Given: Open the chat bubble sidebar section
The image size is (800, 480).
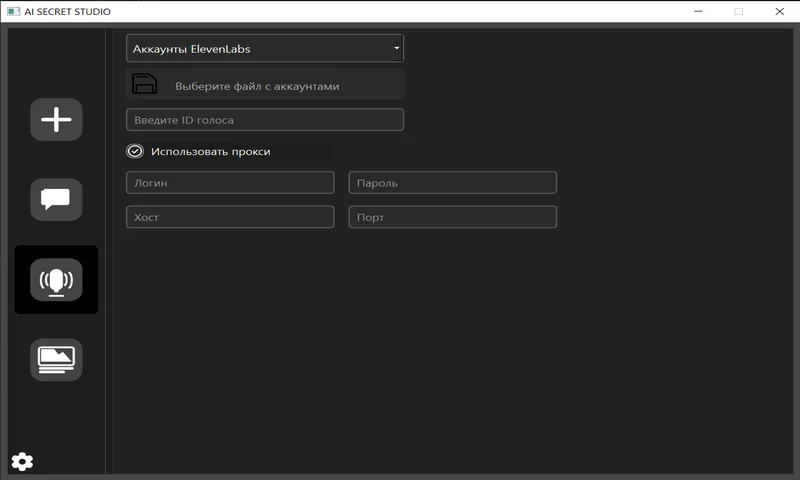Looking at the screenshot, I should (x=56, y=199).
